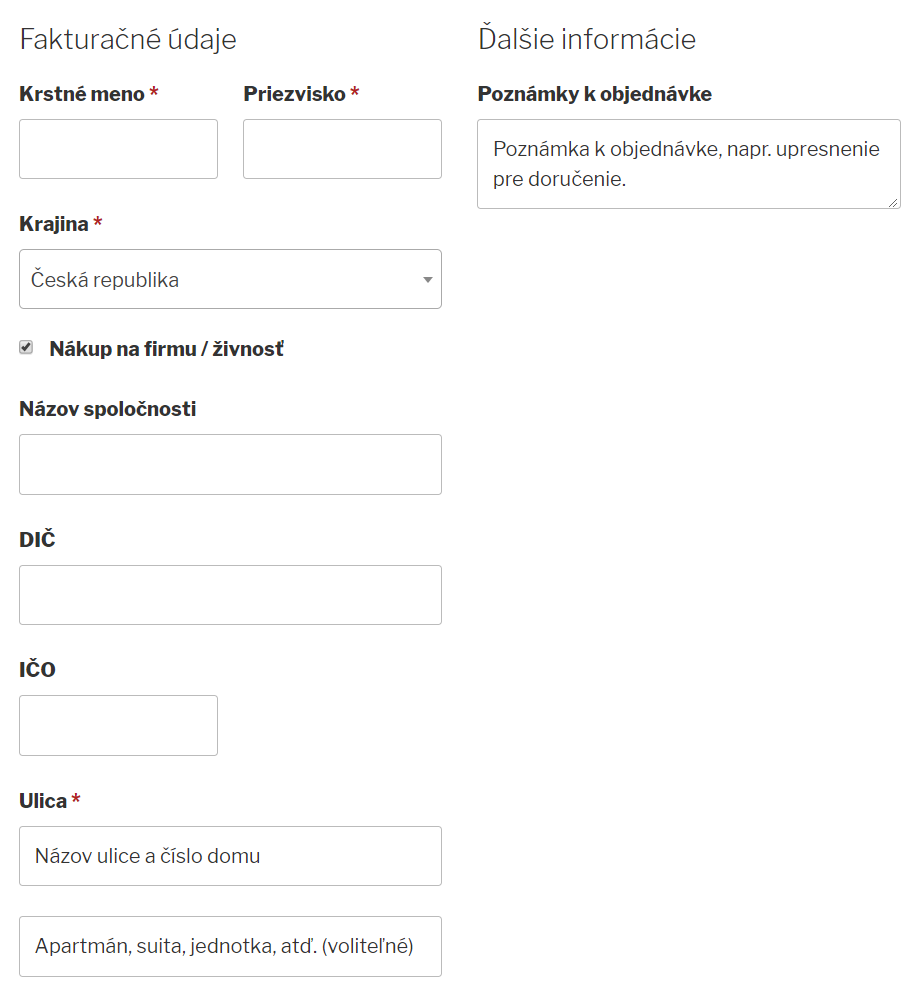Click the DIČ input field
Viewport: 920px width, 1000px height.
230,595
